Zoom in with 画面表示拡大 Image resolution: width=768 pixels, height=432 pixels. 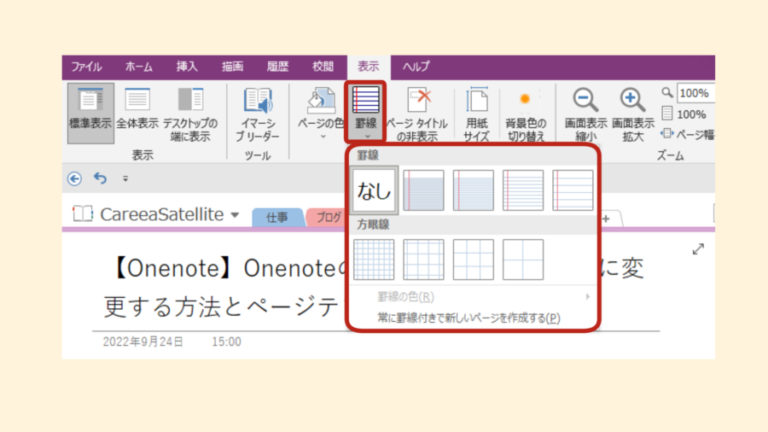pos(632,114)
